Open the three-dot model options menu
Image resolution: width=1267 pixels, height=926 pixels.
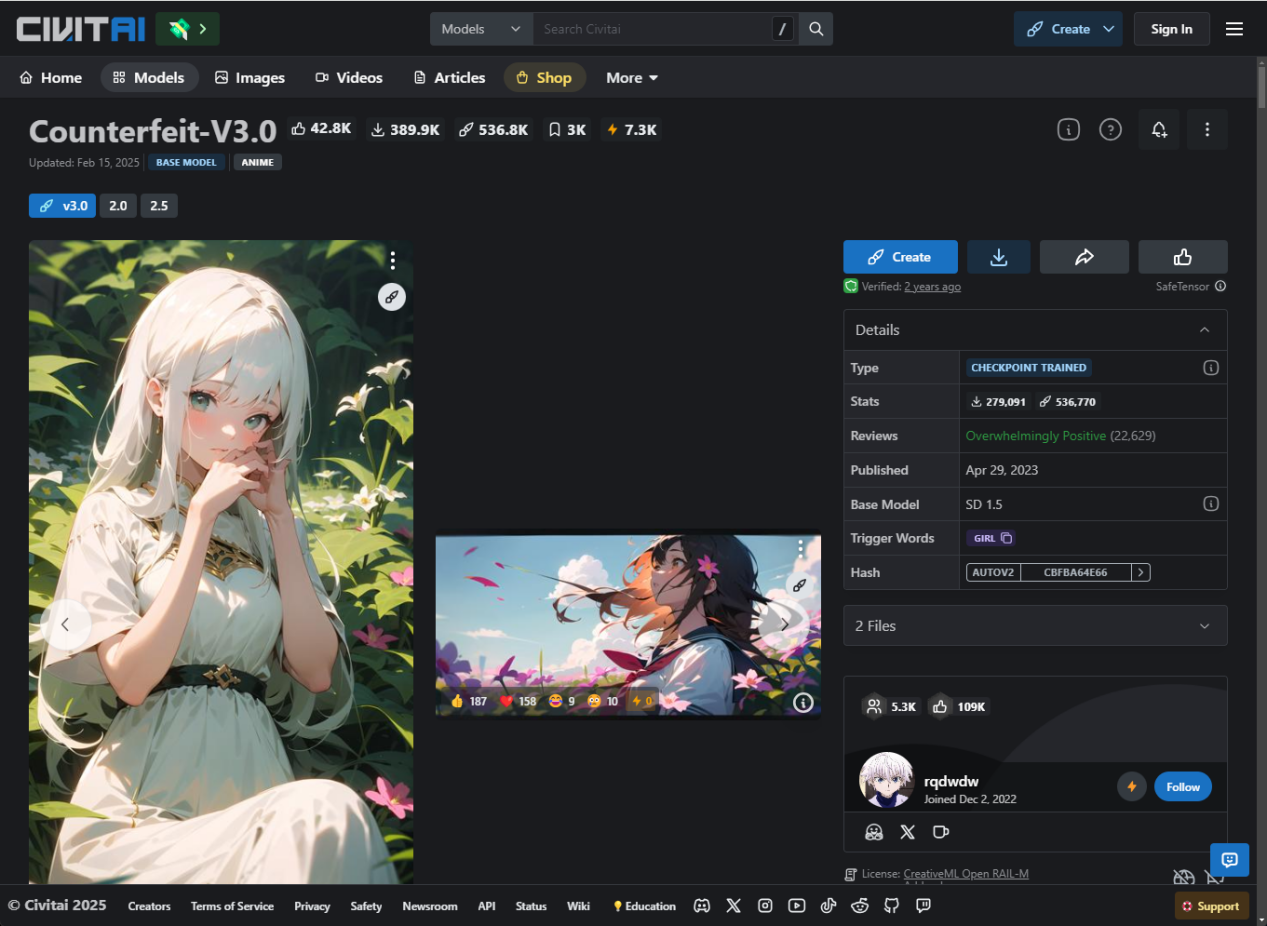click(x=1207, y=130)
